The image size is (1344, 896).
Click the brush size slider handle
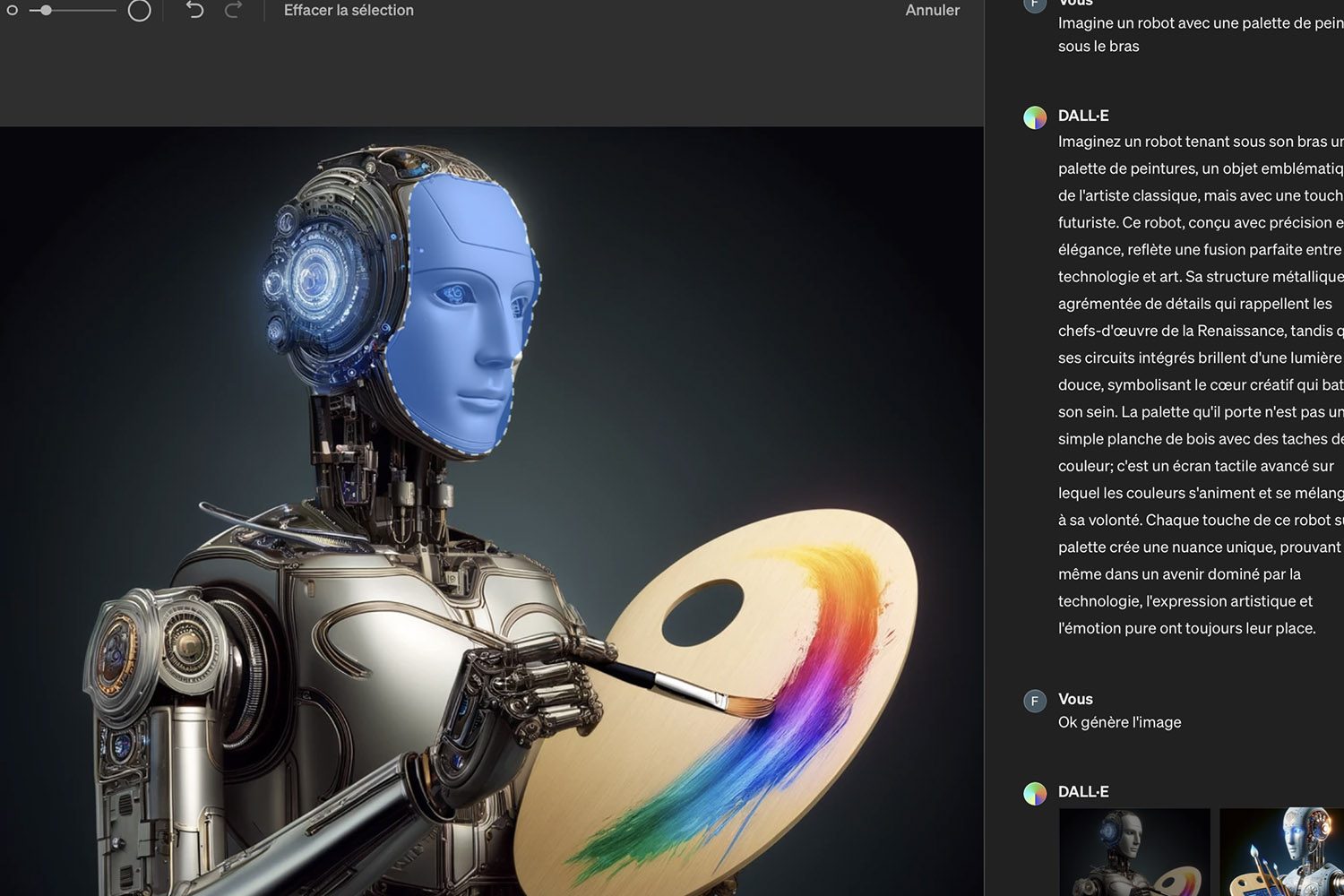pyautogui.click(x=46, y=11)
